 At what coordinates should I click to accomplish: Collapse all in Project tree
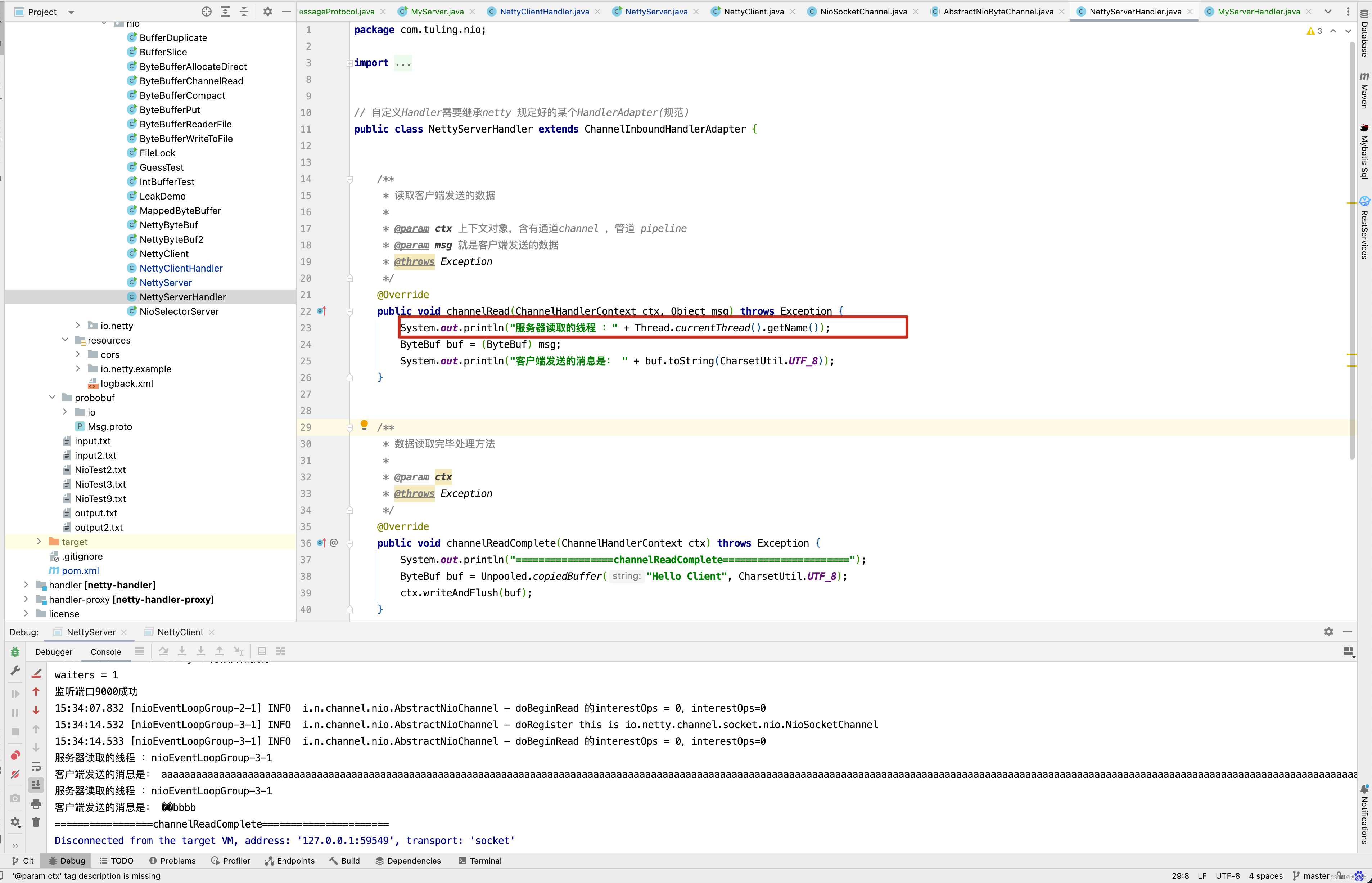pos(244,12)
